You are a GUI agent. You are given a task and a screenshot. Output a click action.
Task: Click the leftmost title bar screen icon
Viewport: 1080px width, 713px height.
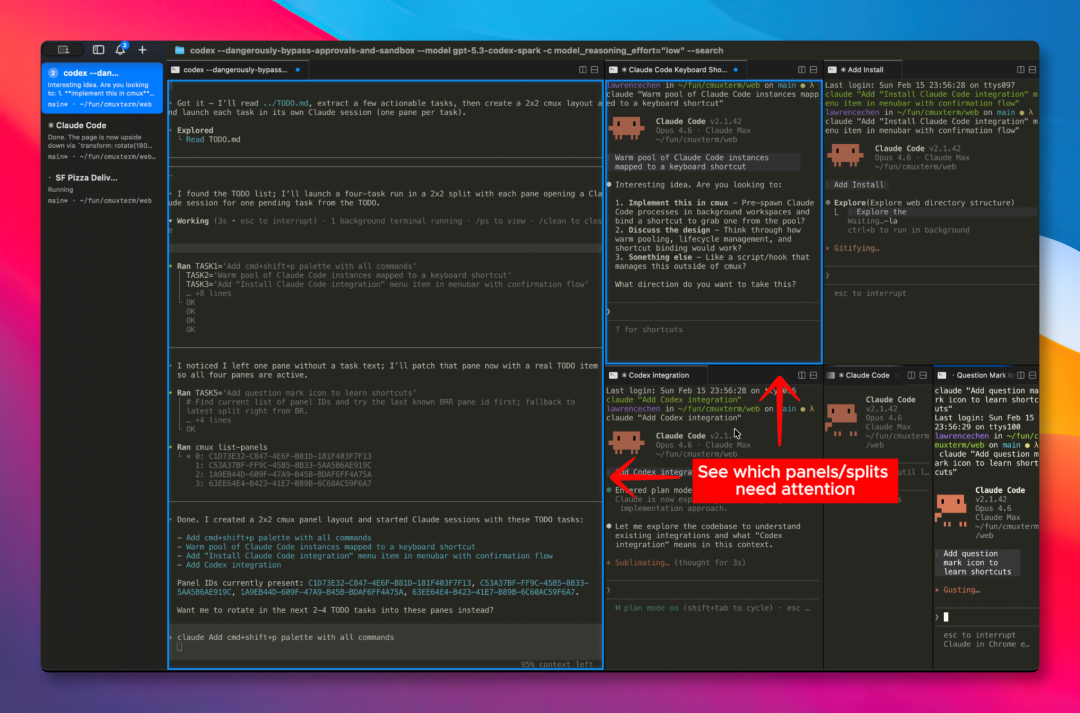(x=63, y=50)
